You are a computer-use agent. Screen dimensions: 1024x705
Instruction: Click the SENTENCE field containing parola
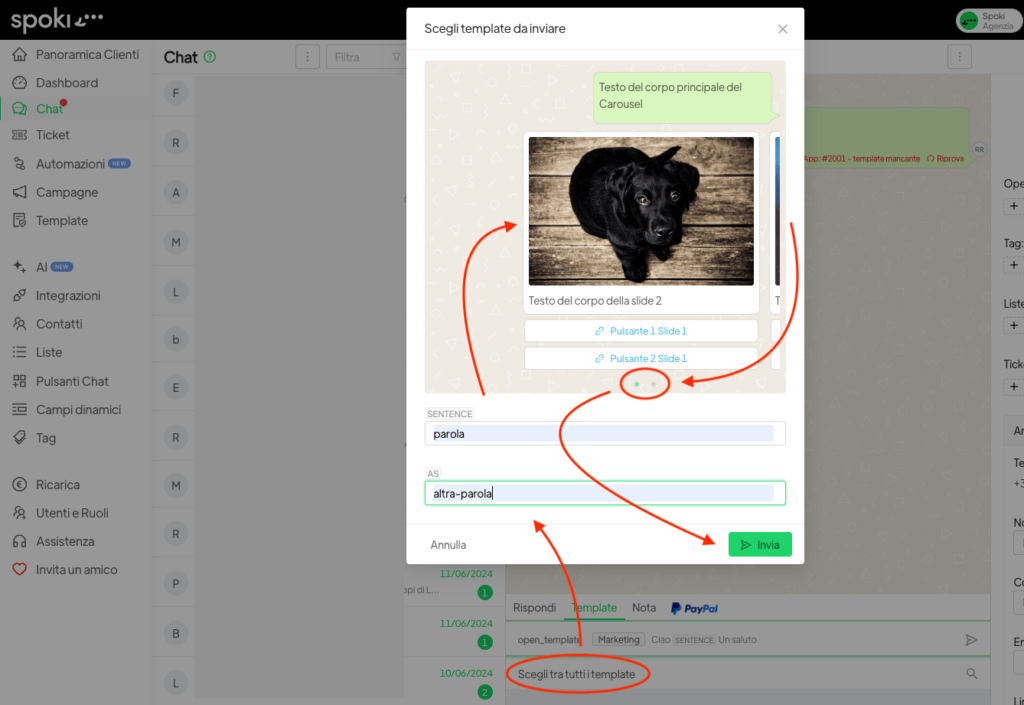(604, 434)
